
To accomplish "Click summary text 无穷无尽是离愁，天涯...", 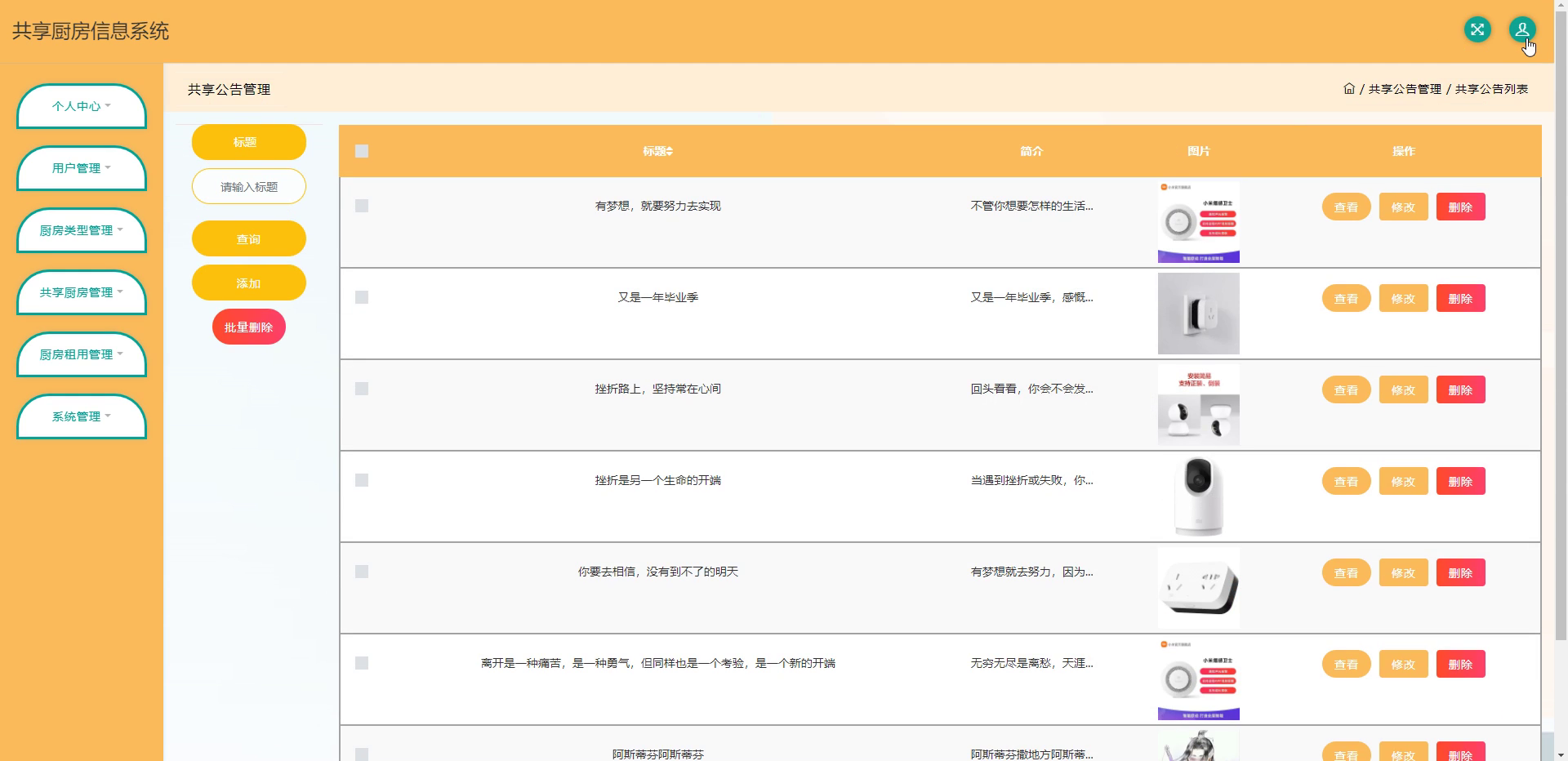I will point(1031,663).
